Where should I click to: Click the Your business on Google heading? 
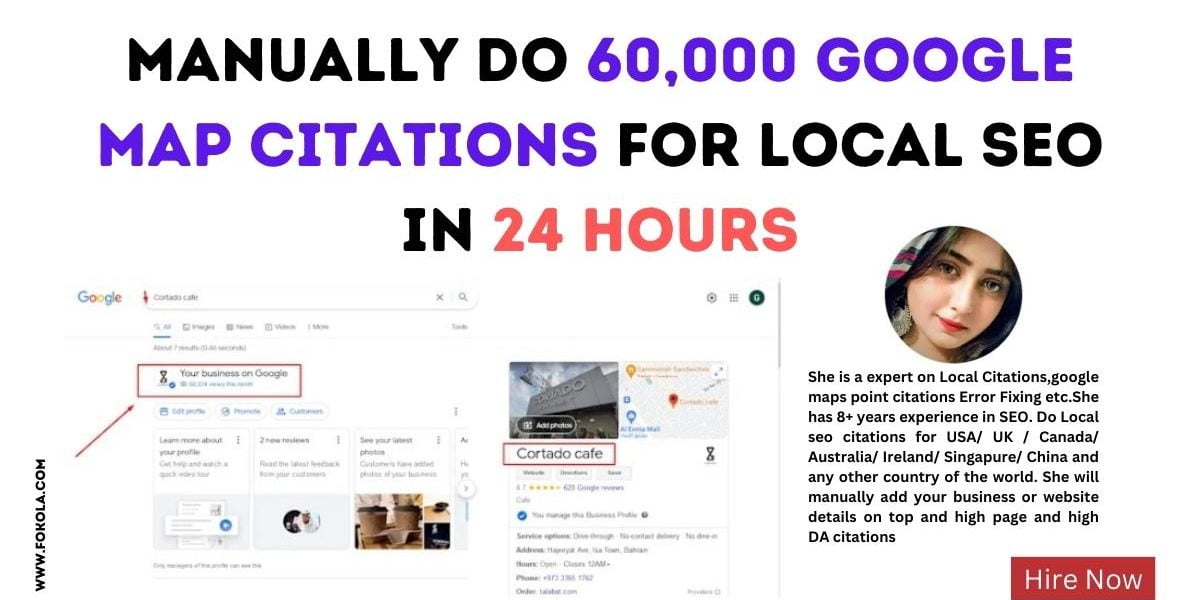click(x=234, y=374)
